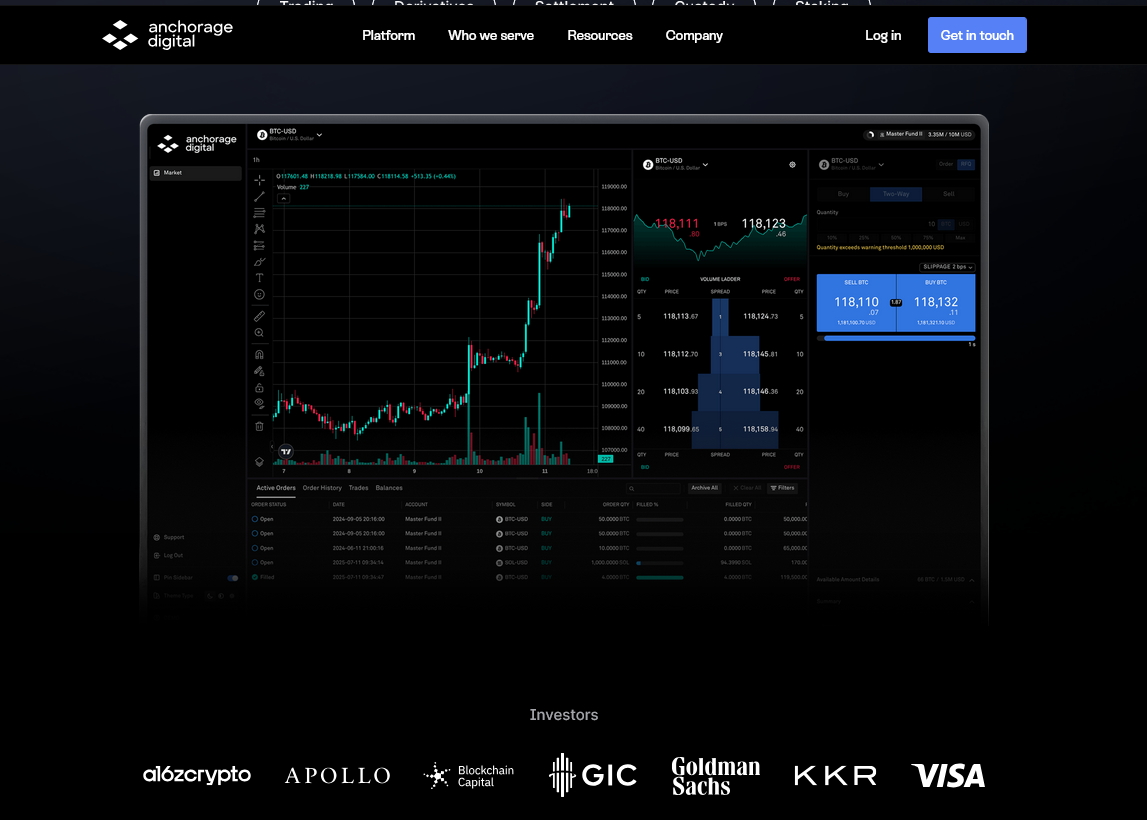
Task: Switch to the Order History tab
Action: pyautogui.click(x=322, y=488)
